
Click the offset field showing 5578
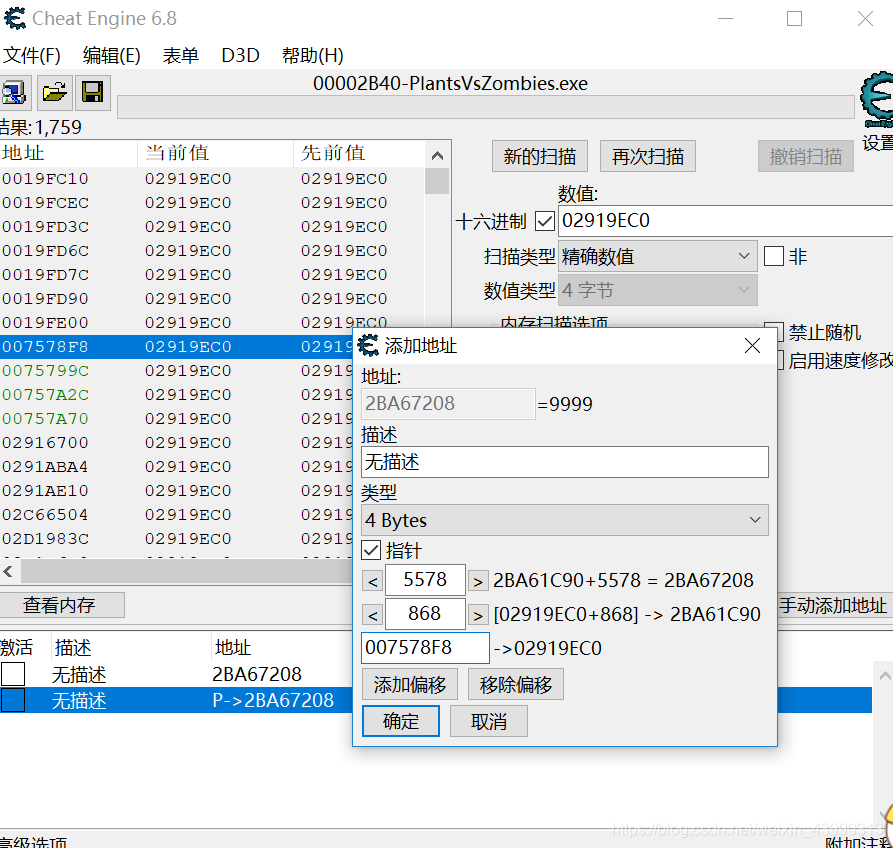[x=425, y=580]
